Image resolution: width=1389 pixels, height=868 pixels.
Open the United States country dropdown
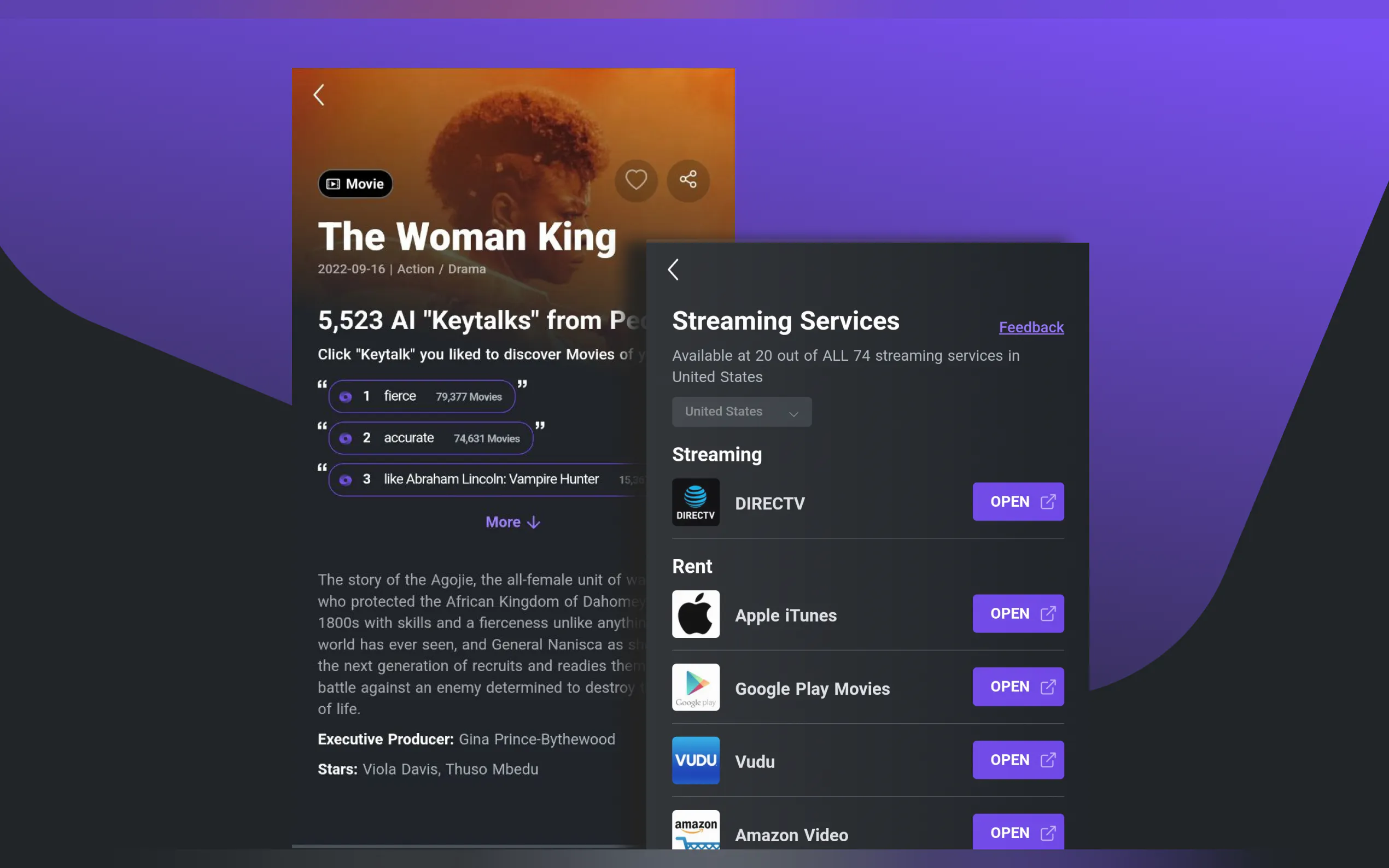(x=742, y=412)
